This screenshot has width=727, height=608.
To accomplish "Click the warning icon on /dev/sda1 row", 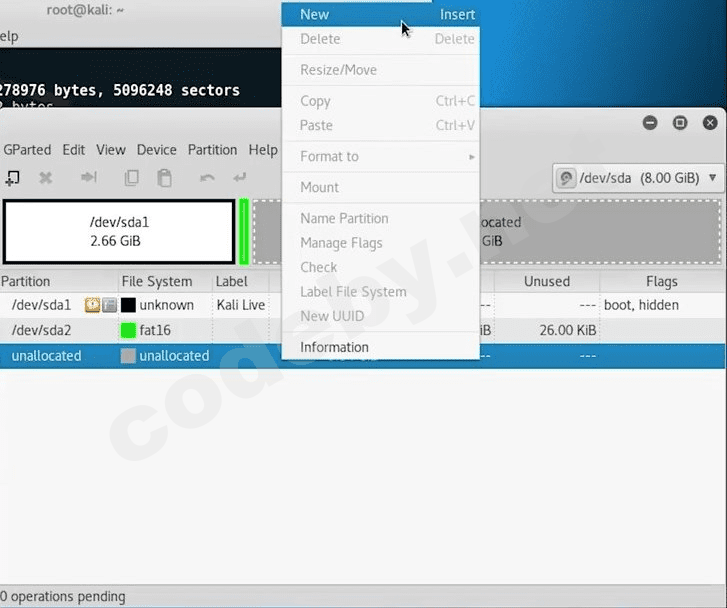I will pos(92,305).
